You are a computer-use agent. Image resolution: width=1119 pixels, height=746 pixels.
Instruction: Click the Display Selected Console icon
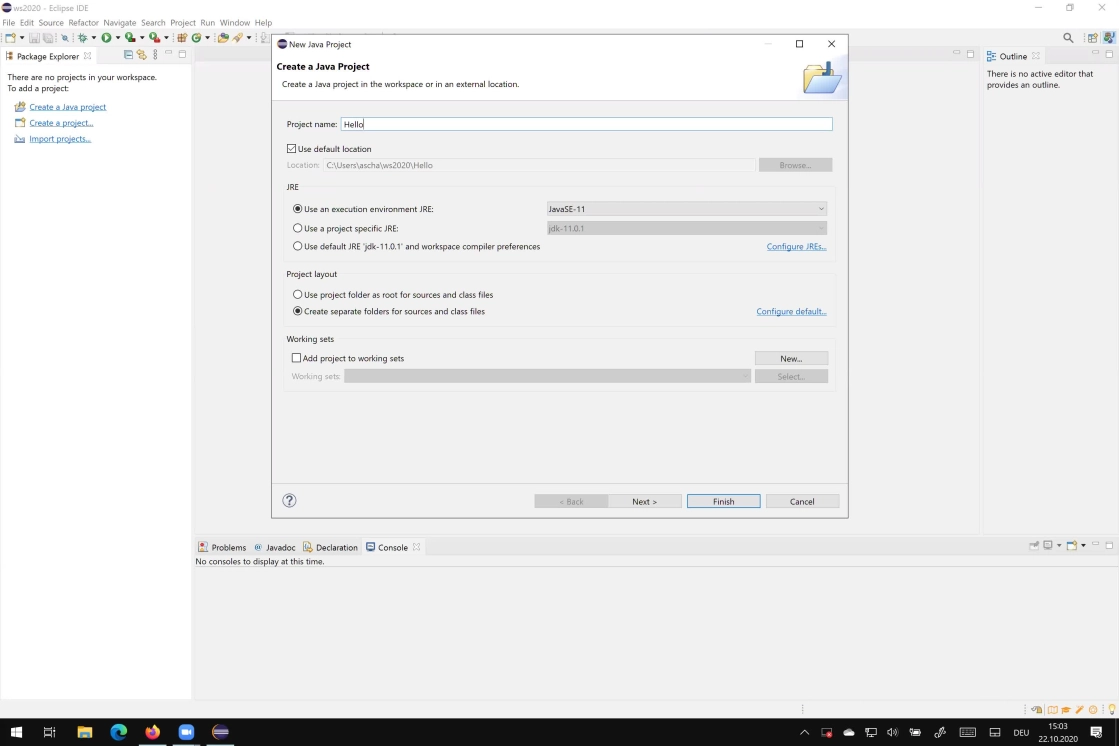[1048, 545]
